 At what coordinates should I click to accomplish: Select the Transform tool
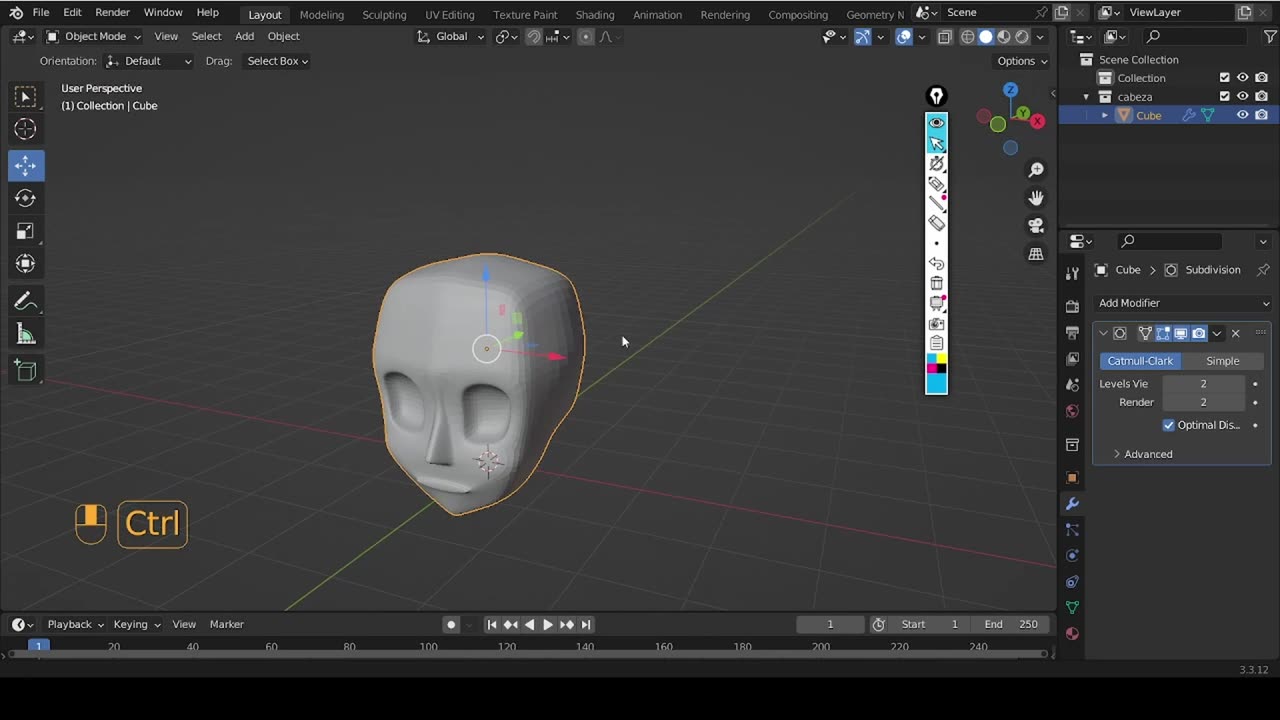point(26,264)
